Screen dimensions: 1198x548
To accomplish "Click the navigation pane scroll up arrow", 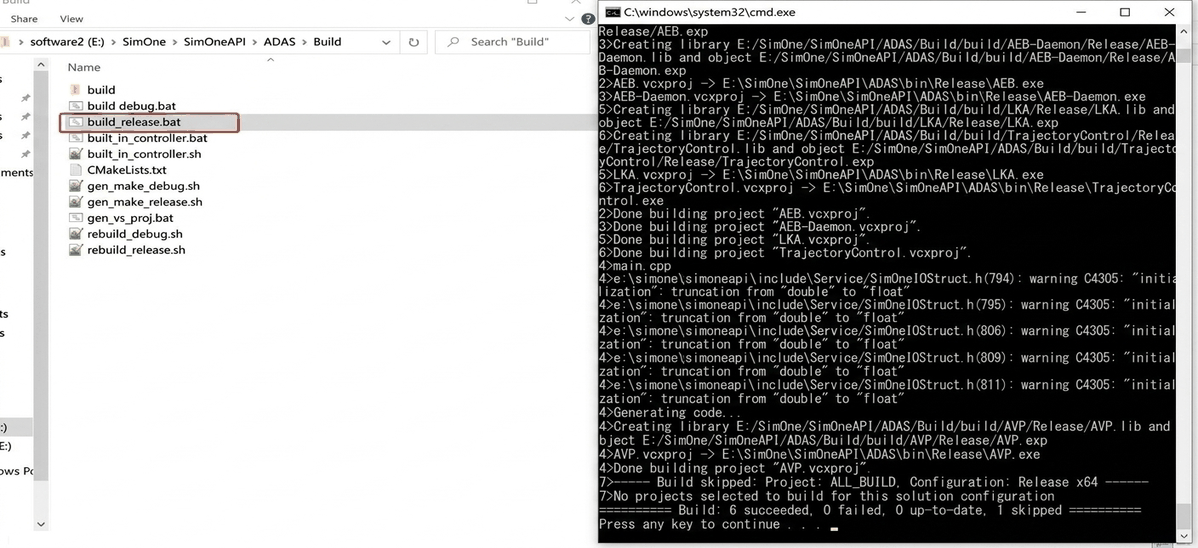I will point(41,67).
